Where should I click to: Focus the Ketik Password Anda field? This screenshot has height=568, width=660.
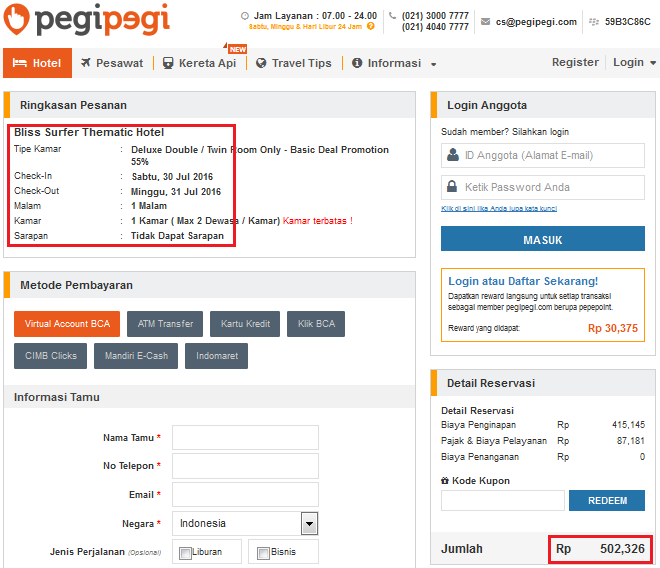[x=543, y=187]
